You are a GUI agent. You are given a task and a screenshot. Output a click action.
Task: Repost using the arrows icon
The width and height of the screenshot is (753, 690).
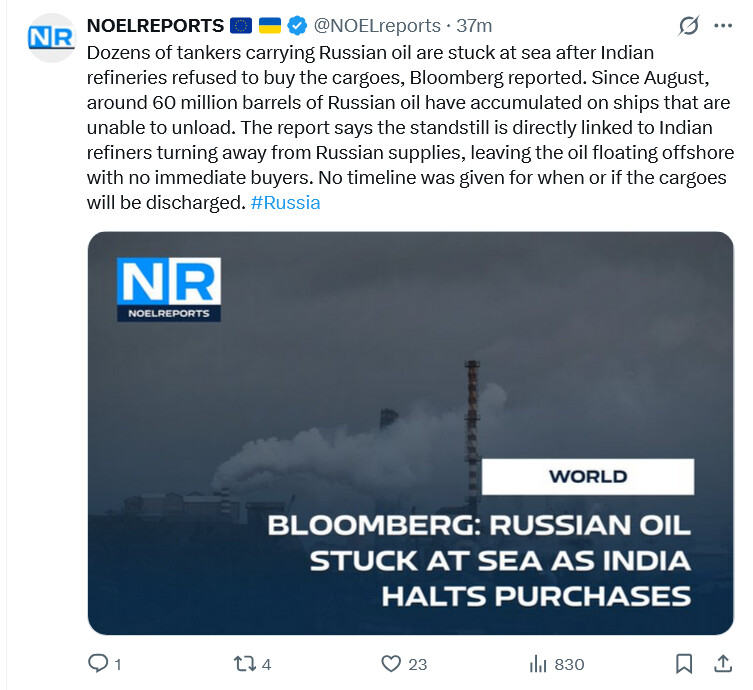(x=244, y=663)
